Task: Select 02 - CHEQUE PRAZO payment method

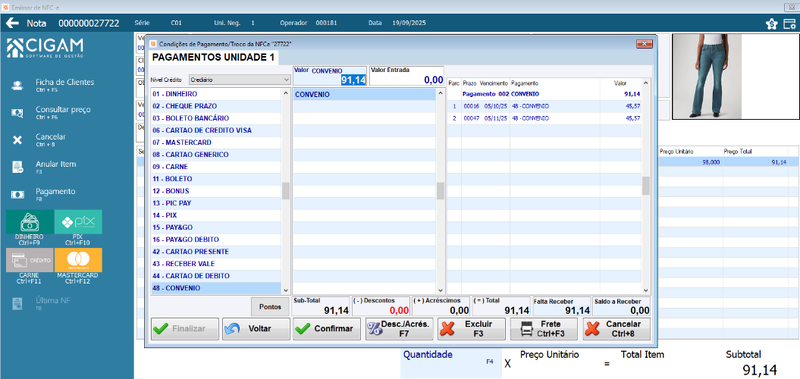Action: coord(216,106)
